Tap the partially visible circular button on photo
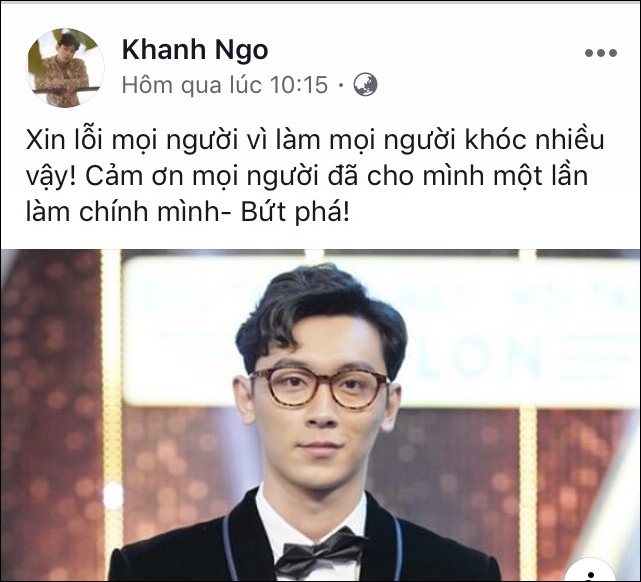The width and height of the screenshot is (641, 582). pos(592,572)
